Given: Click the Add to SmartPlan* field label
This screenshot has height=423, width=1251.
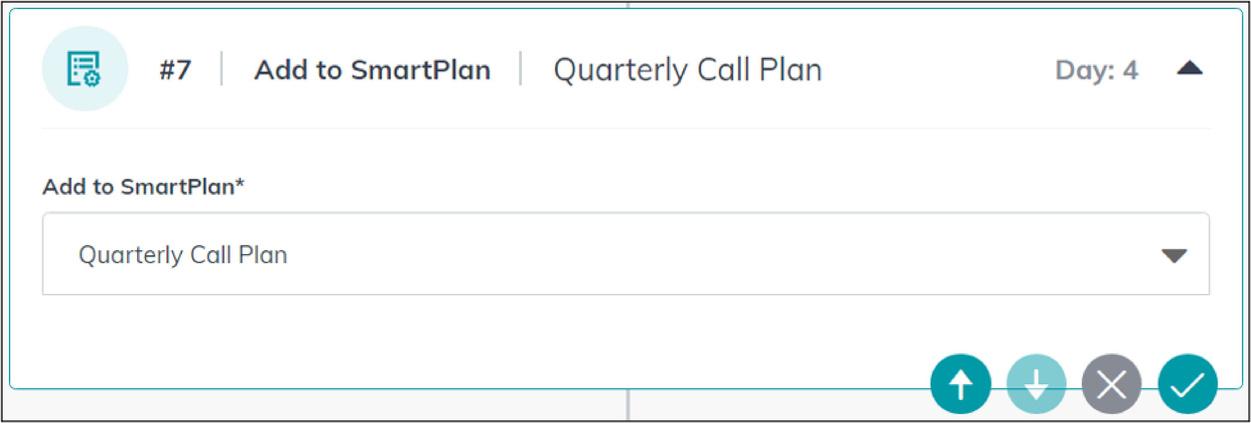Looking at the screenshot, I should tap(143, 187).
